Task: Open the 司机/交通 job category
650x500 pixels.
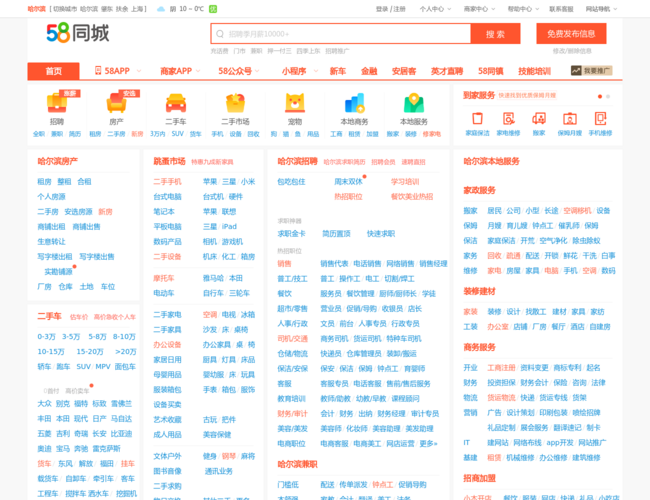Action: pyautogui.click(x=293, y=339)
